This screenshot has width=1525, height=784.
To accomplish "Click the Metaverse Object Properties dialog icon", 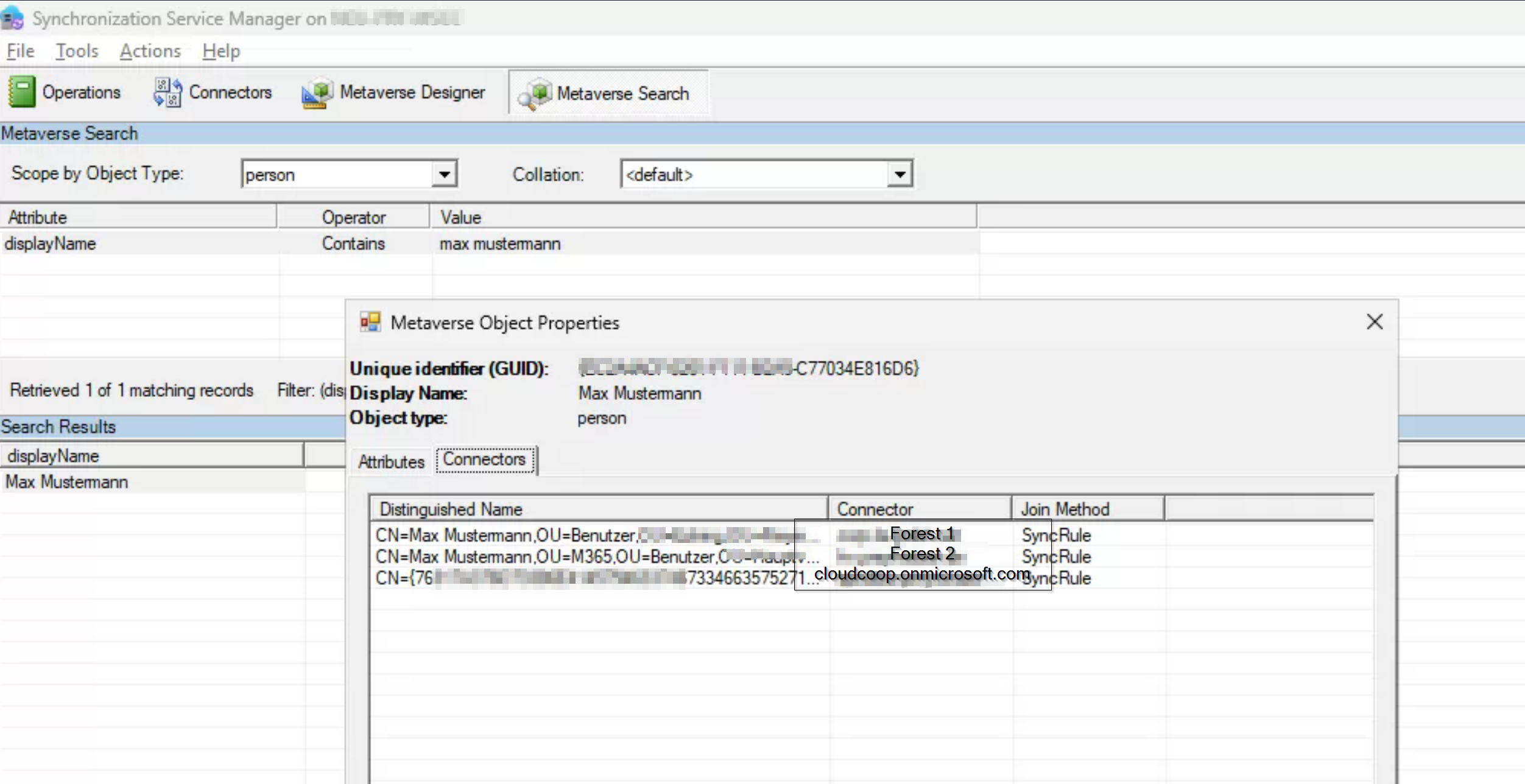I will tap(370, 322).
